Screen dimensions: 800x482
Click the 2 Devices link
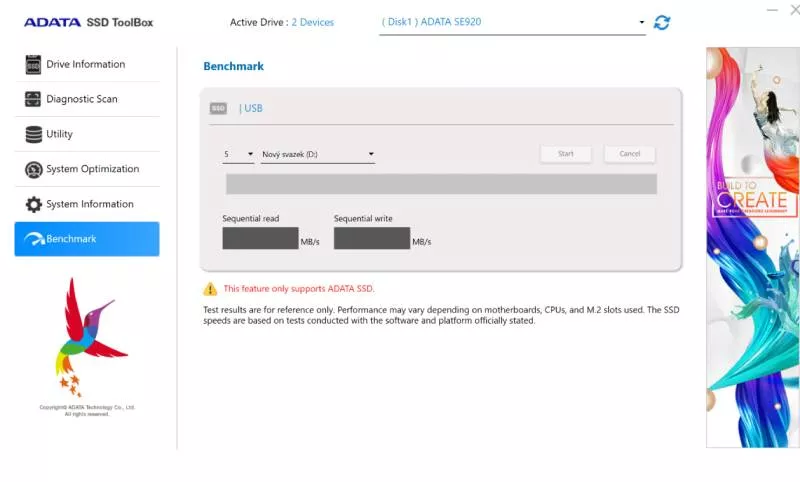313,22
